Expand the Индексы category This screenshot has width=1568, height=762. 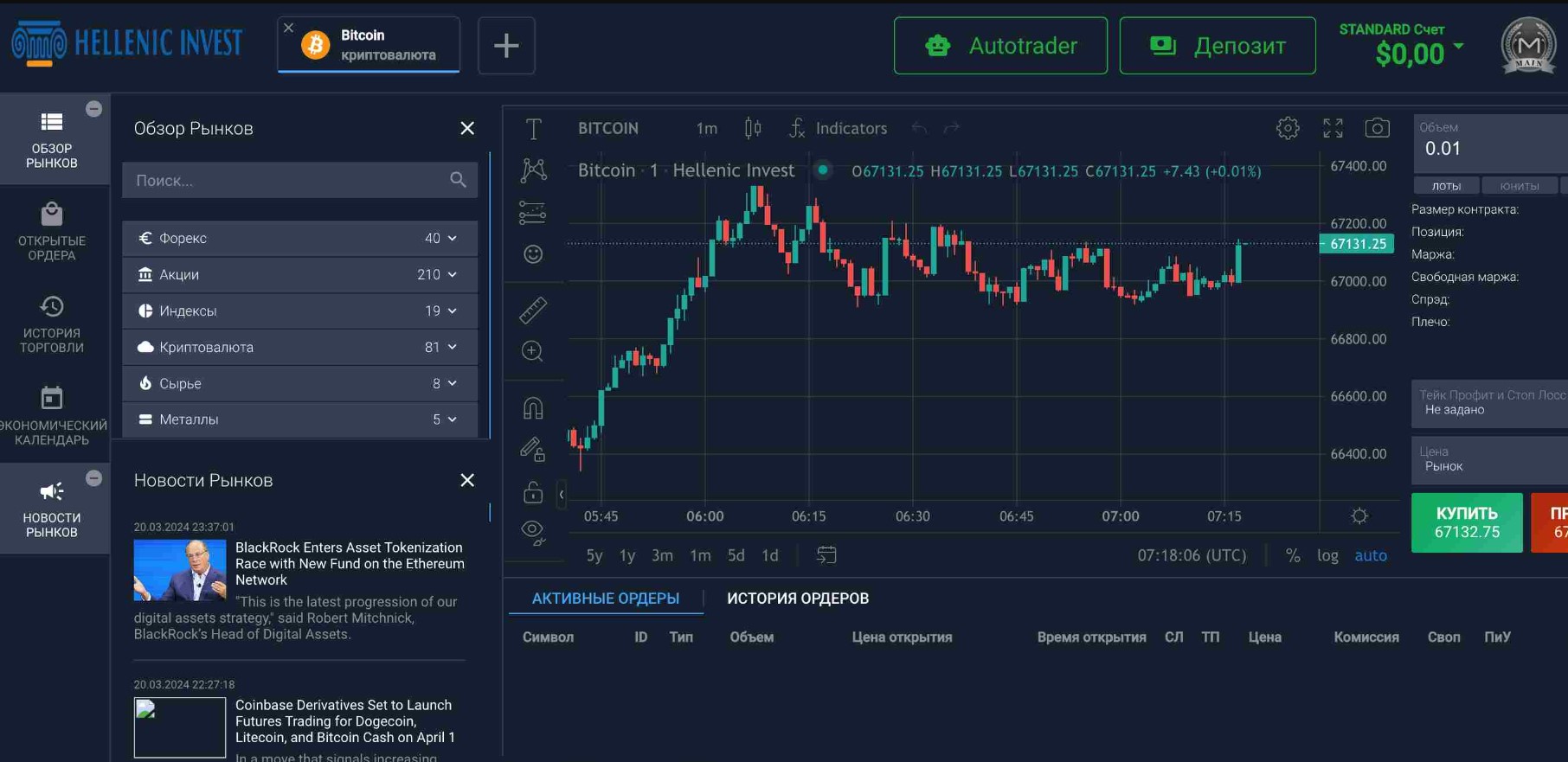(x=299, y=311)
